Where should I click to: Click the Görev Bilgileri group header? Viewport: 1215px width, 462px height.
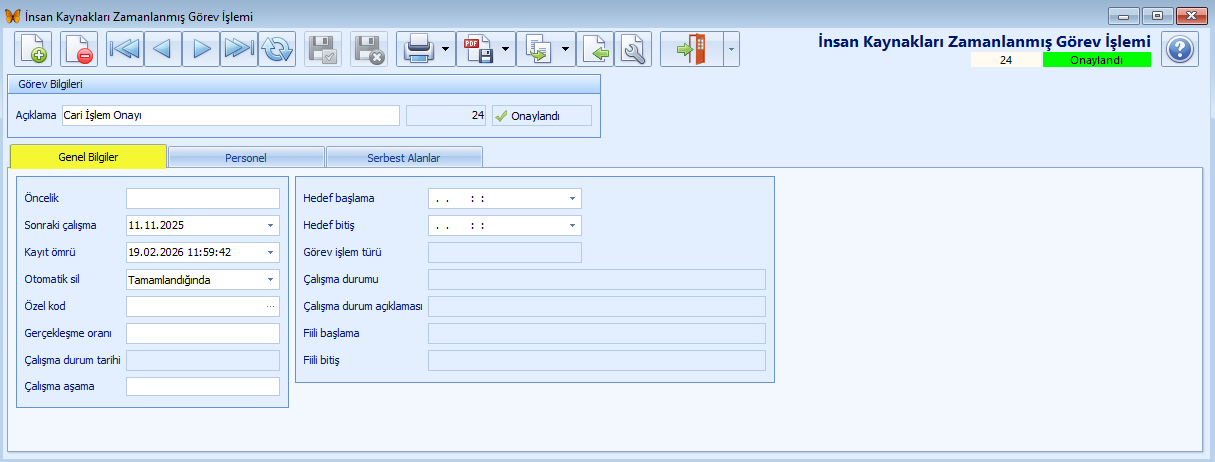click(x=302, y=84)
